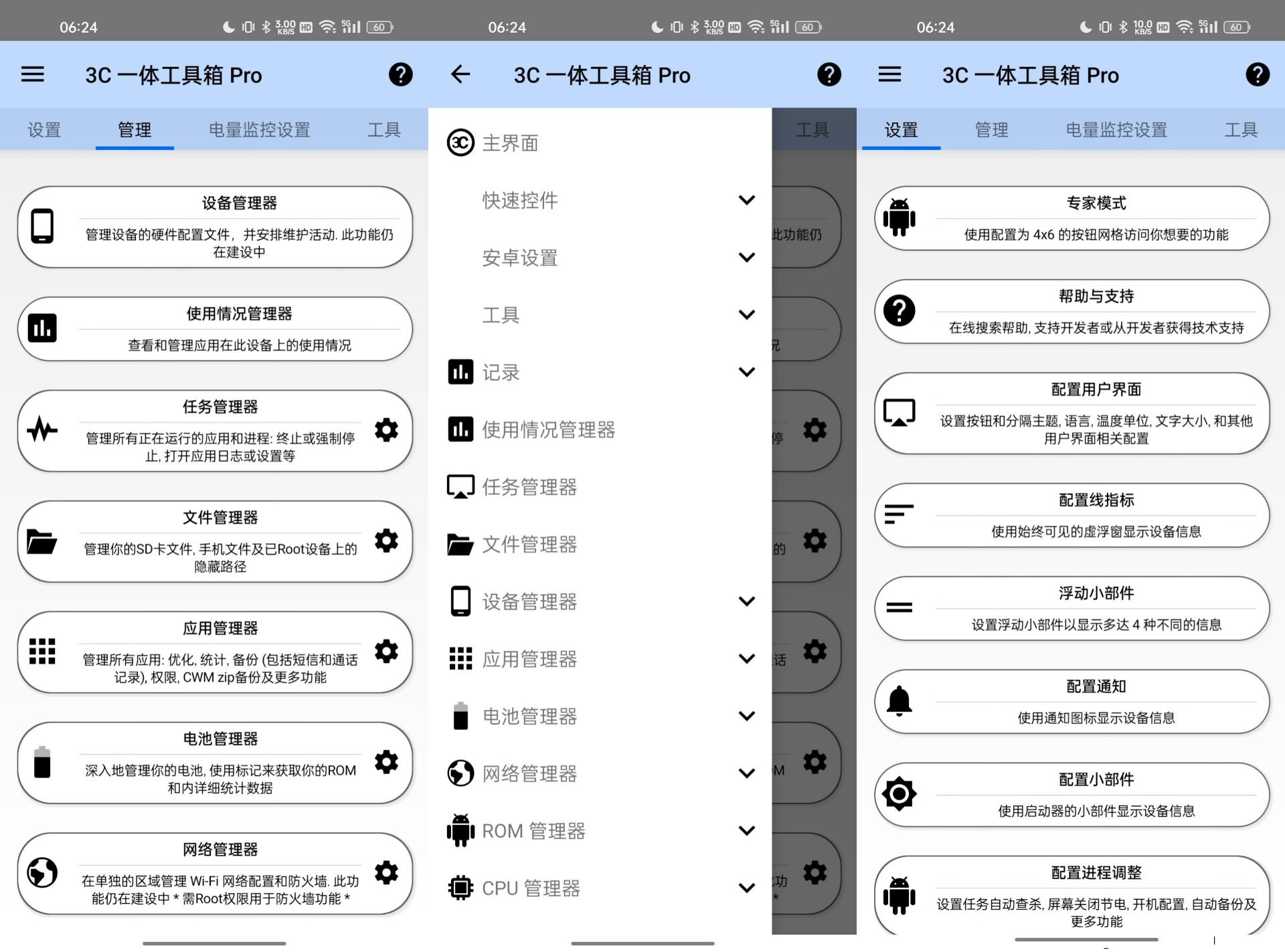This screenshot has height=952, width=1285.
Task: Expand the 网络管理器 menu entry
Action: [x=746, y=773]
